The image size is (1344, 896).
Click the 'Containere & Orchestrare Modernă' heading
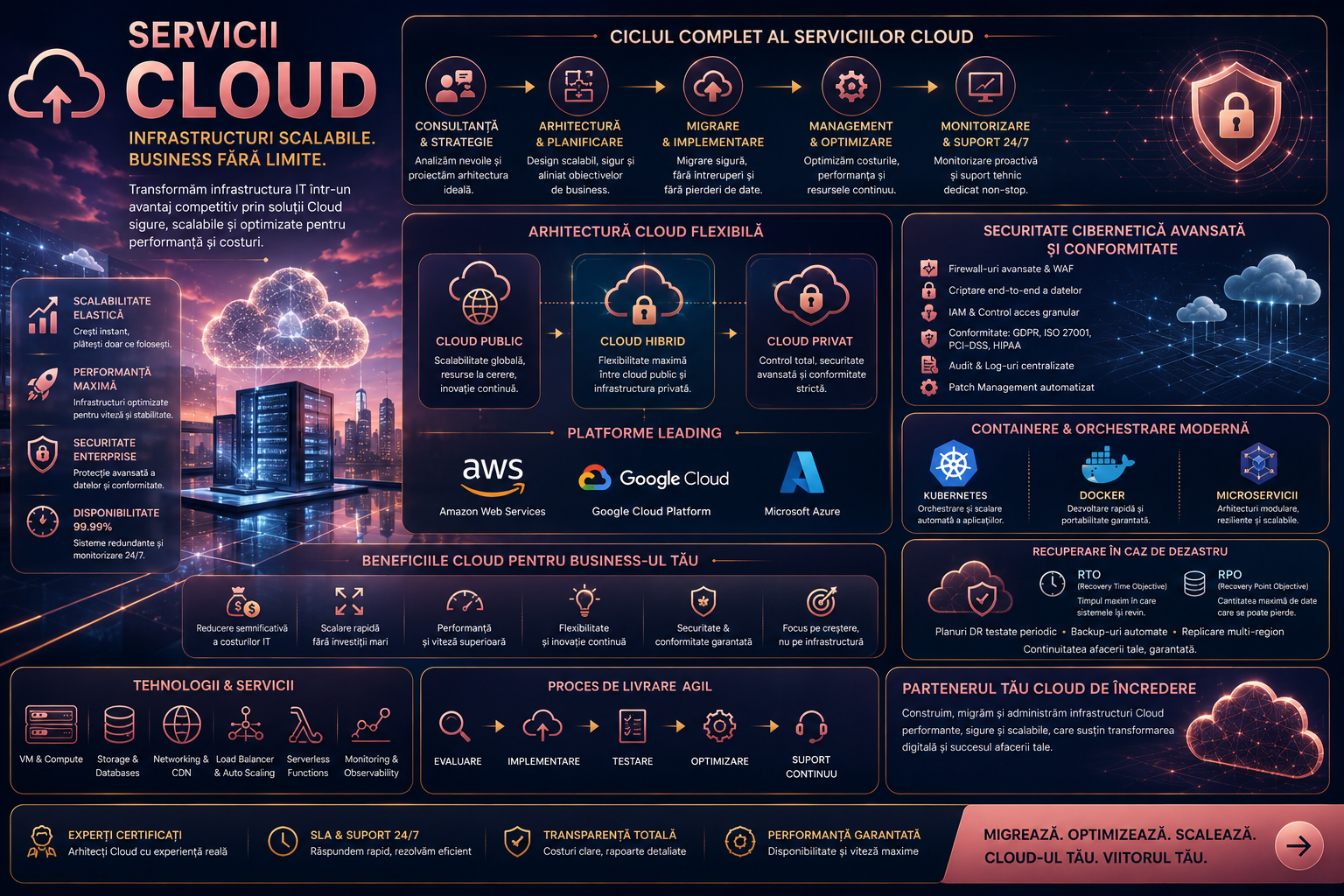click(x=1110, y=429)
